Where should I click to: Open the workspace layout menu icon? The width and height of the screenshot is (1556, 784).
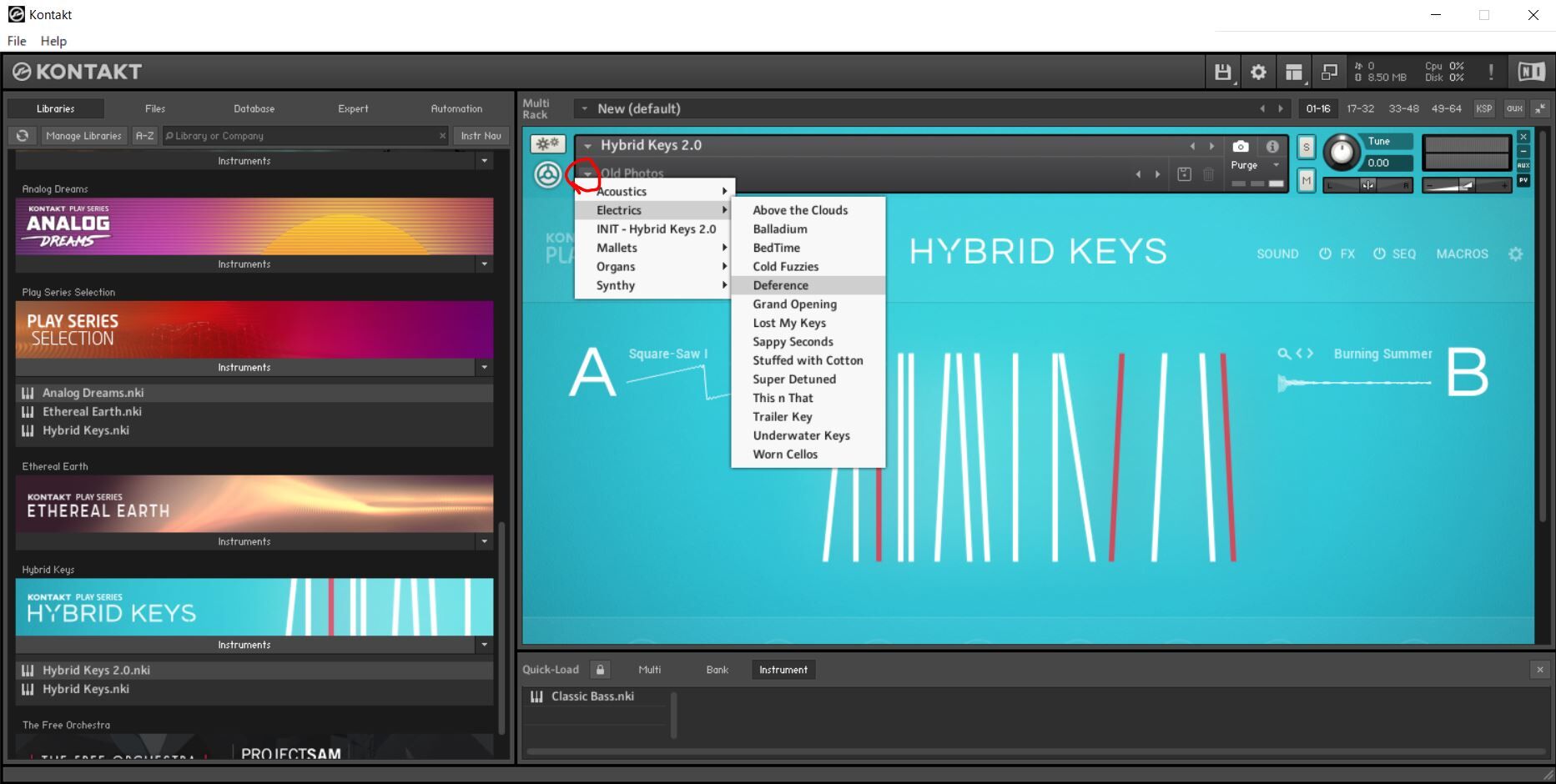(1294, 73)
